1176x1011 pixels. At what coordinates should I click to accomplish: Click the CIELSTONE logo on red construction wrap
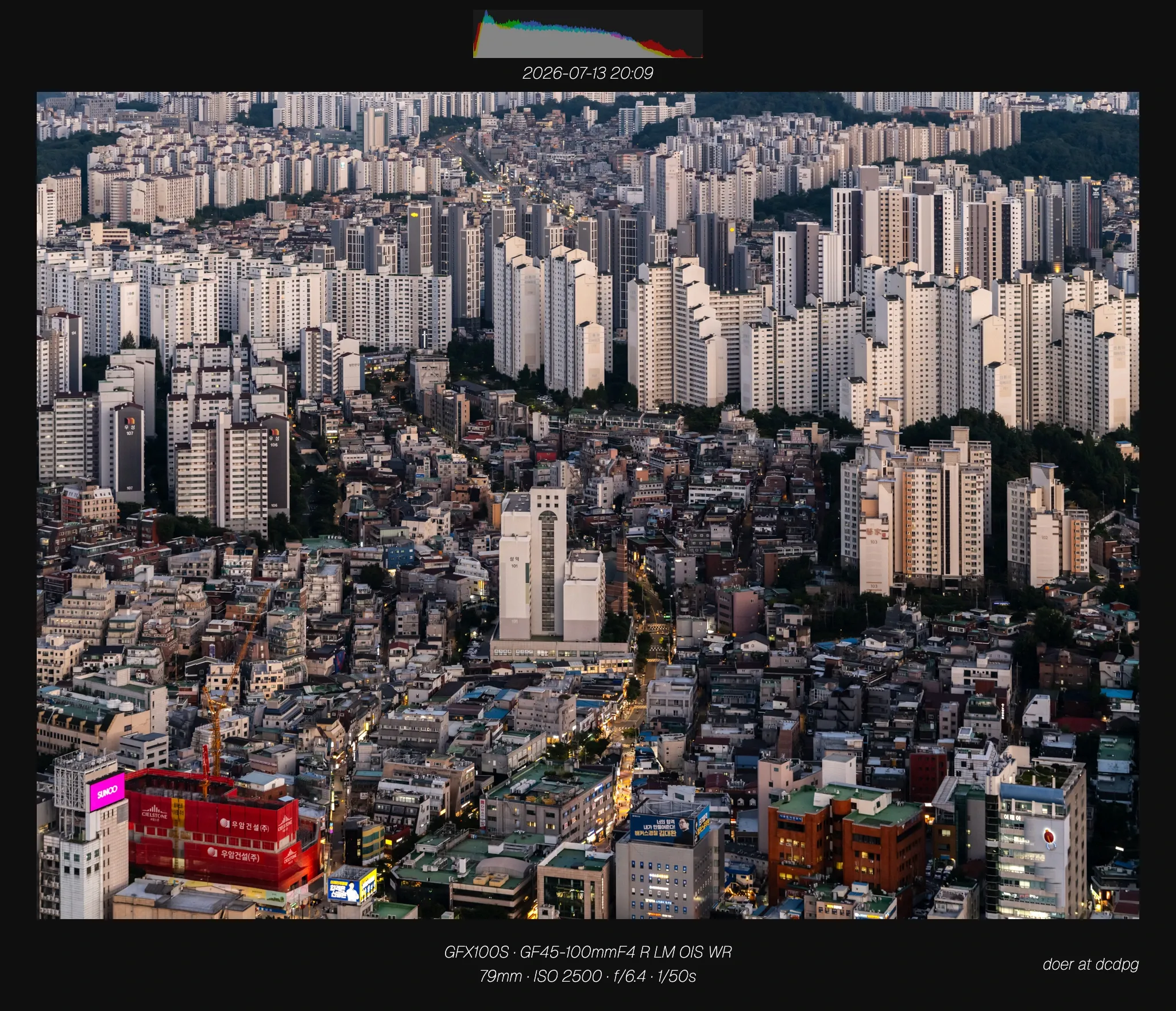[154, 814]
